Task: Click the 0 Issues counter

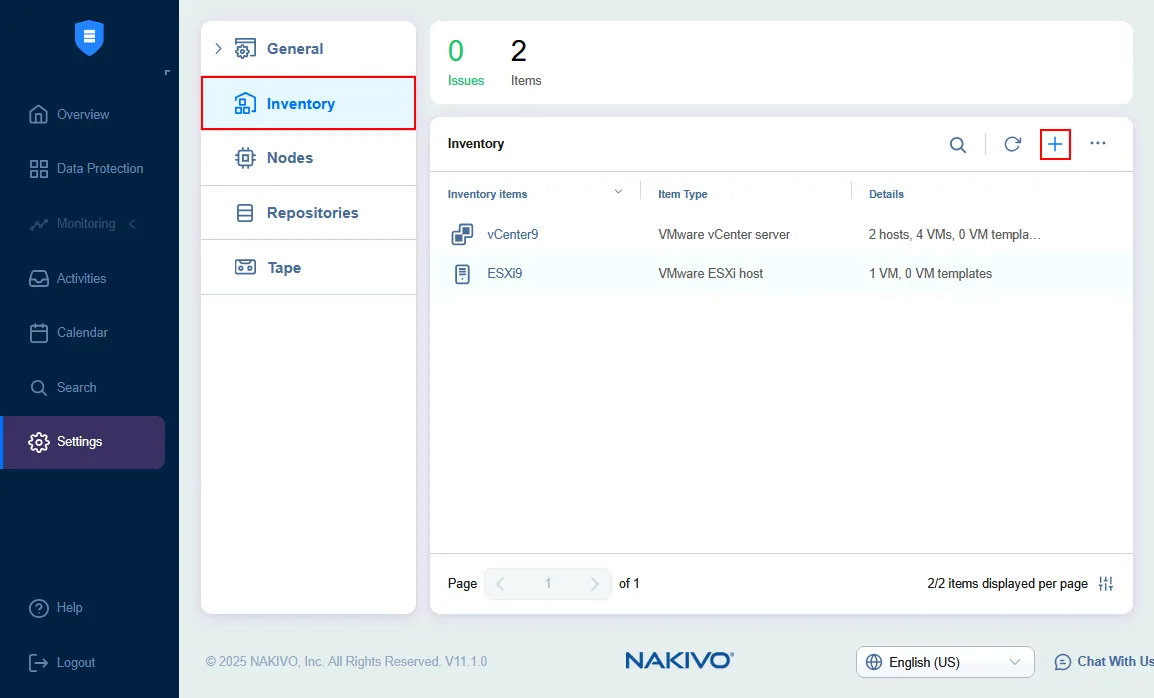Action: [x=465, y=63]
